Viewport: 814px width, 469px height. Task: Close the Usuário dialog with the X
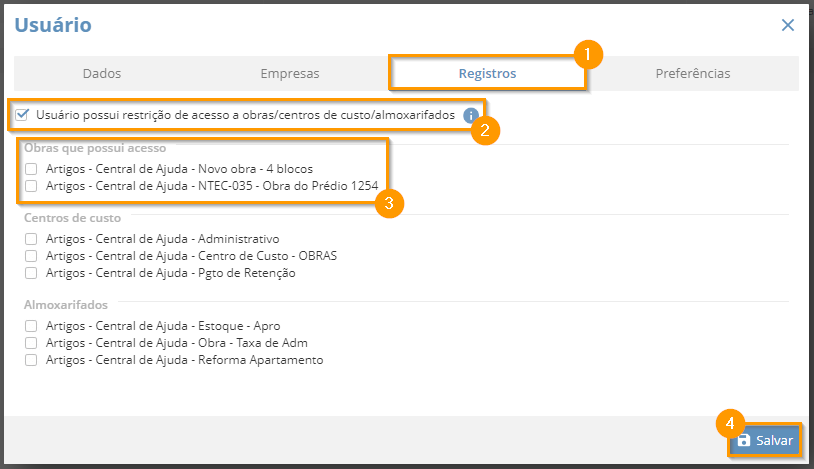coord(788,25)
